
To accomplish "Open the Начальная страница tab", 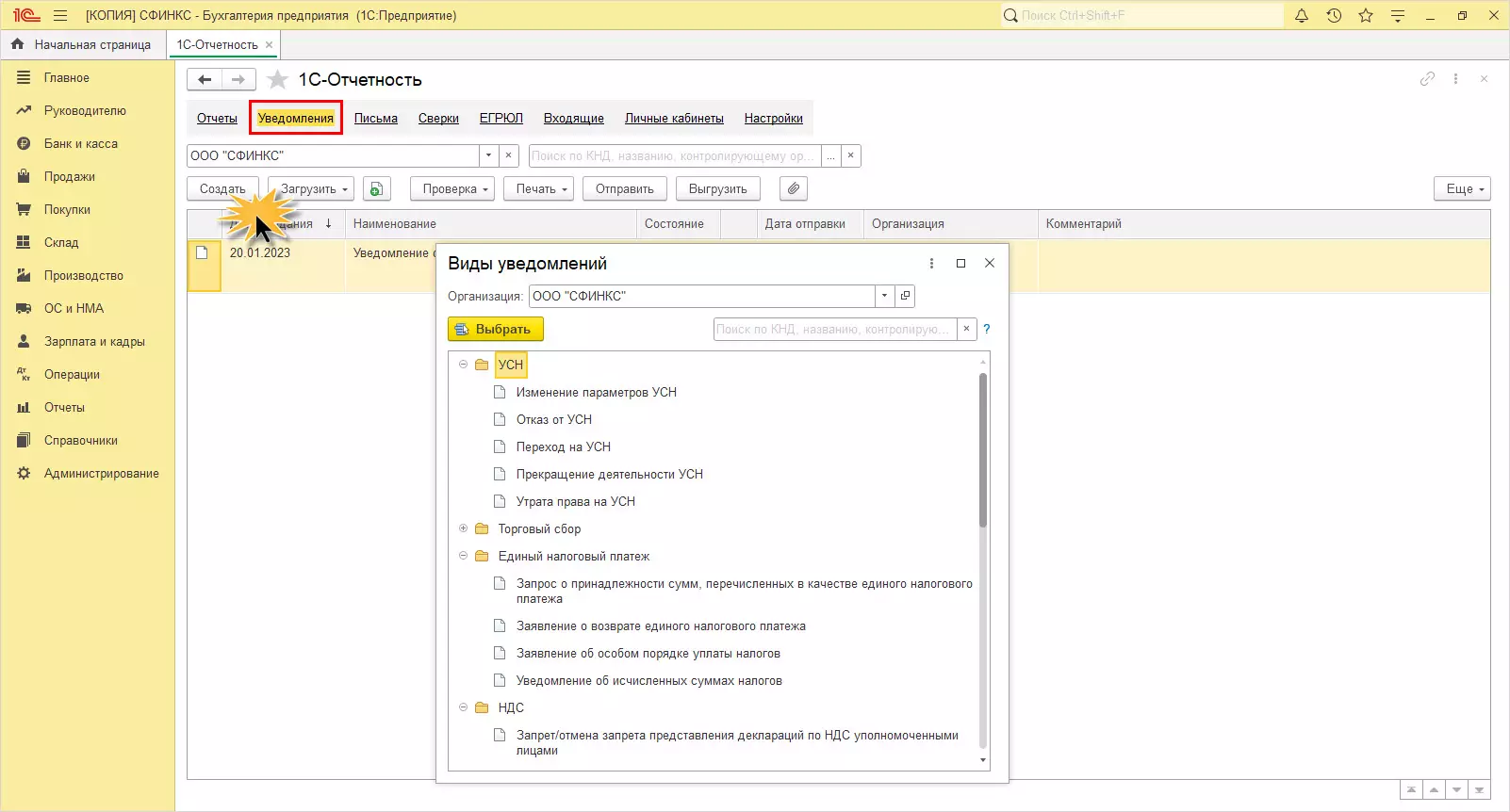I will 81,44.
